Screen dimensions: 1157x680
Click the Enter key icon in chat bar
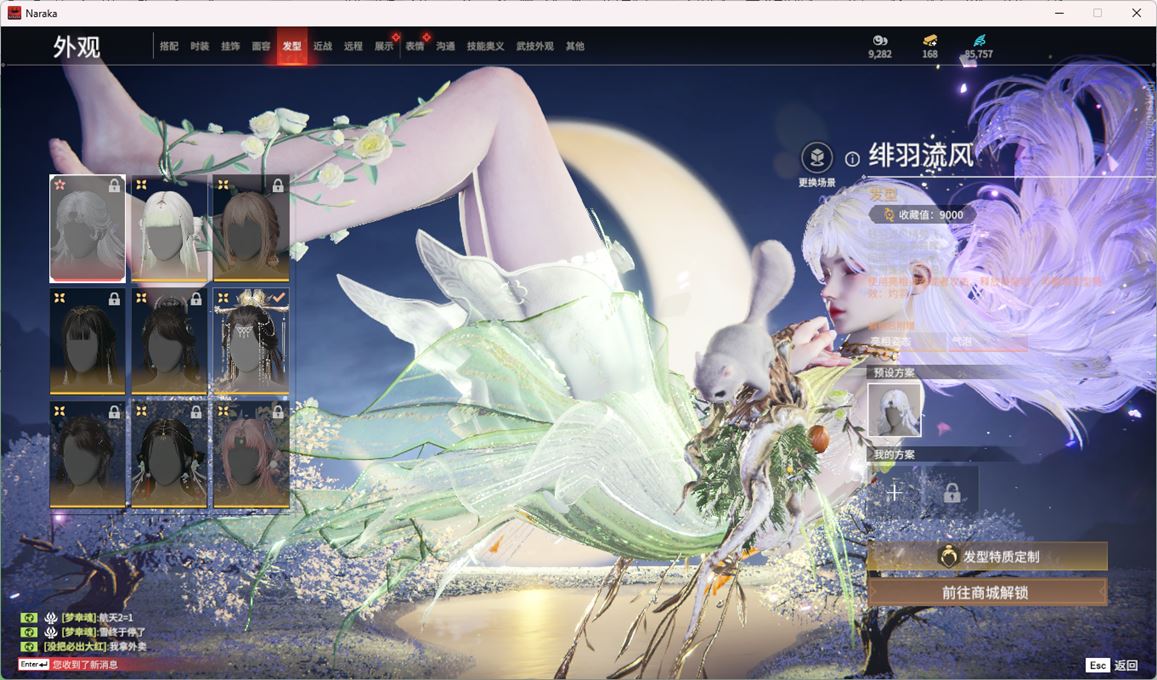tap(33, 665)
